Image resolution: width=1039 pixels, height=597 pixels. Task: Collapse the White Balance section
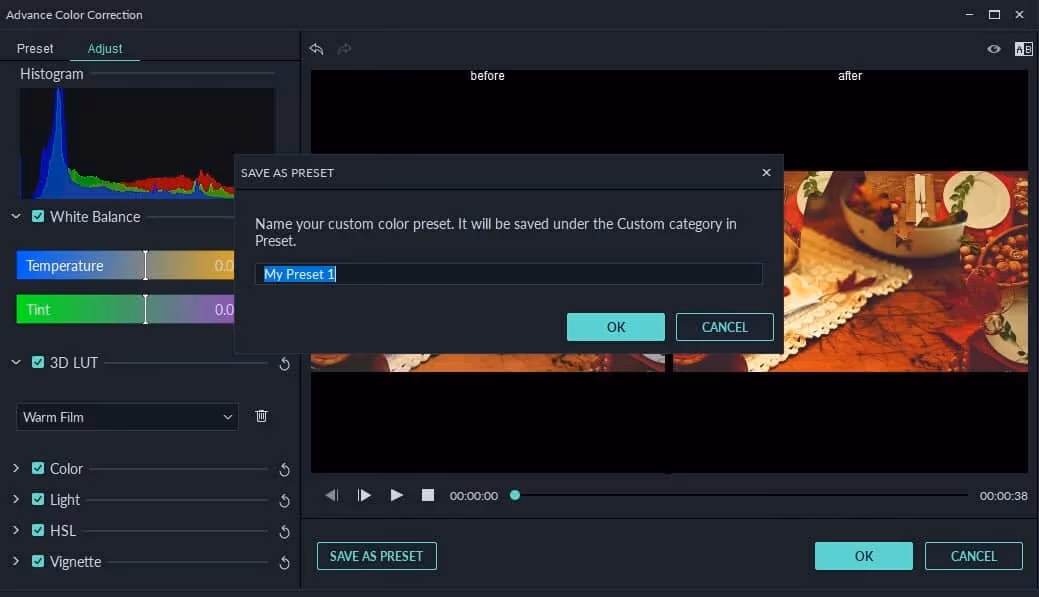15,216
